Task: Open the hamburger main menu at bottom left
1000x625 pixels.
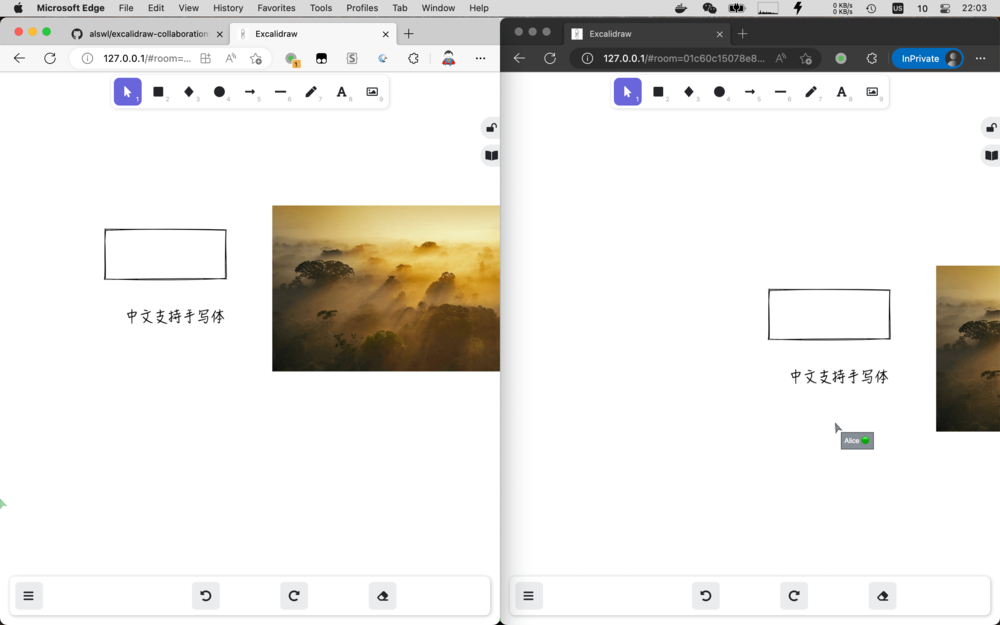Action: pyautogui.click(x=28, y=595)
